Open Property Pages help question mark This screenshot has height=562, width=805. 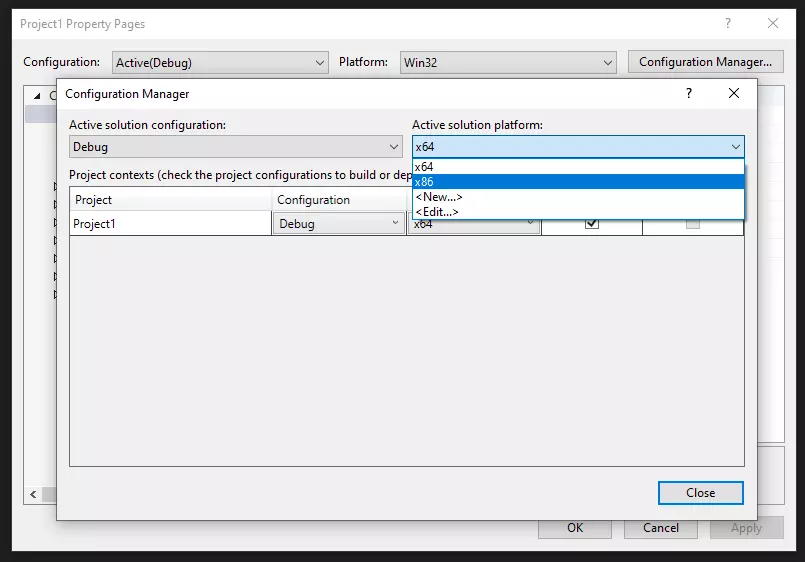coord(728,23)
